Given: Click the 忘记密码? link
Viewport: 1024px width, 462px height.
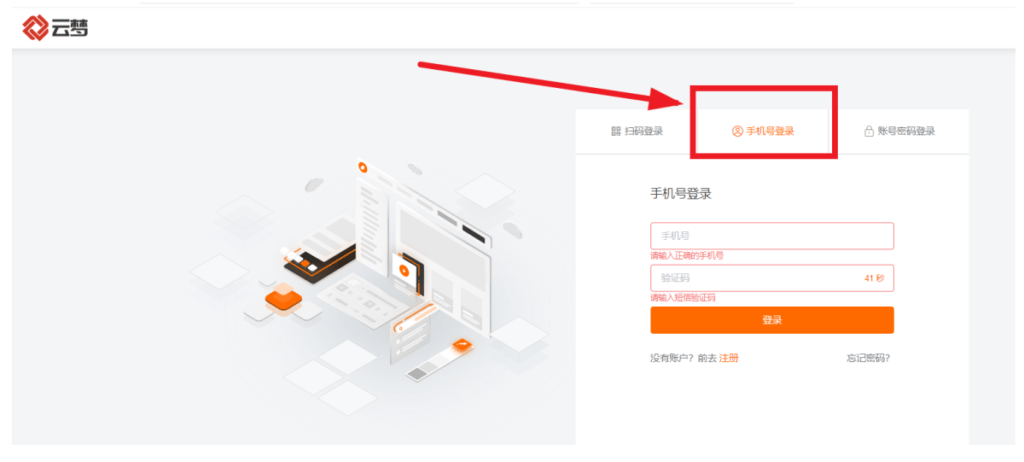Looking at the screenshot, I should pyautogui.click(x=869, y=358).
